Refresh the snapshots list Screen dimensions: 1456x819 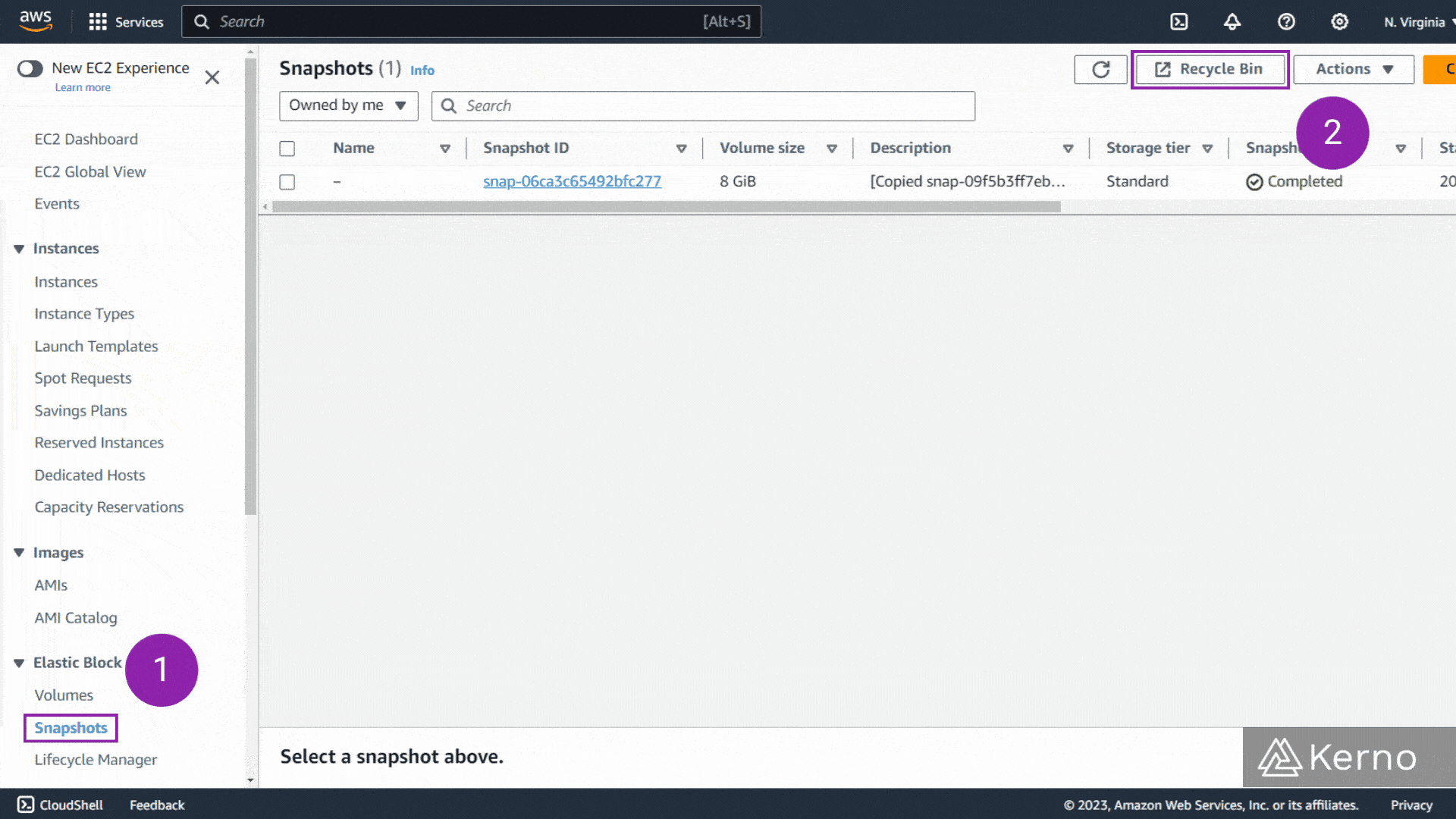click(1100, 70)
